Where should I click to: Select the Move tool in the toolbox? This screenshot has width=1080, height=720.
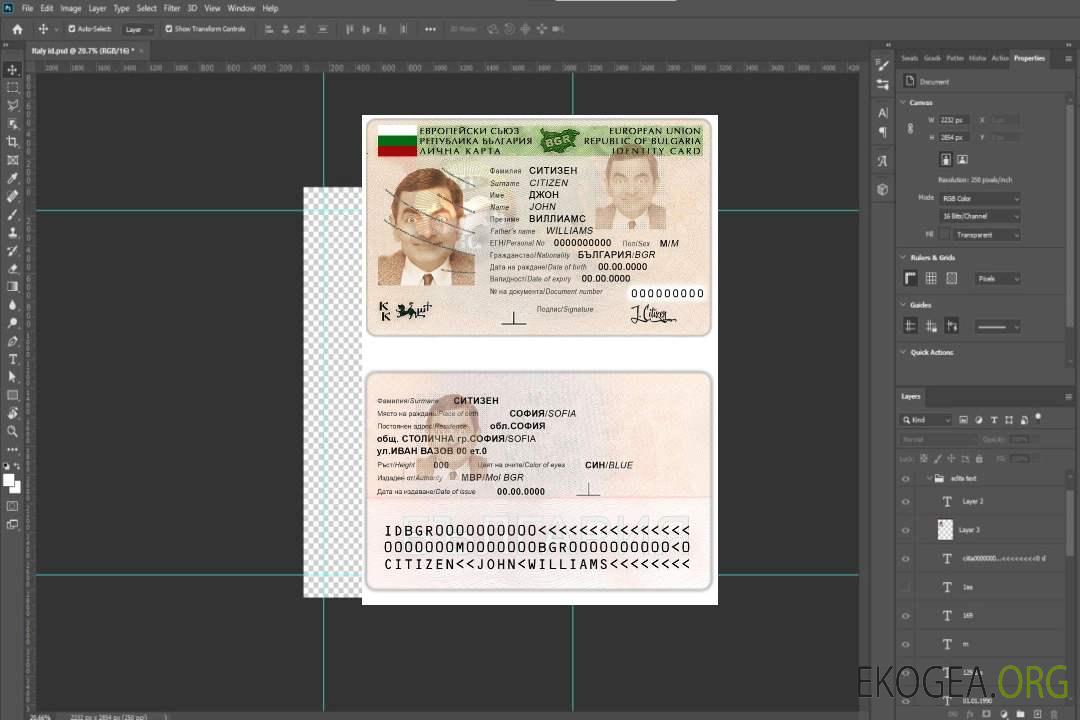coord(12,70)
